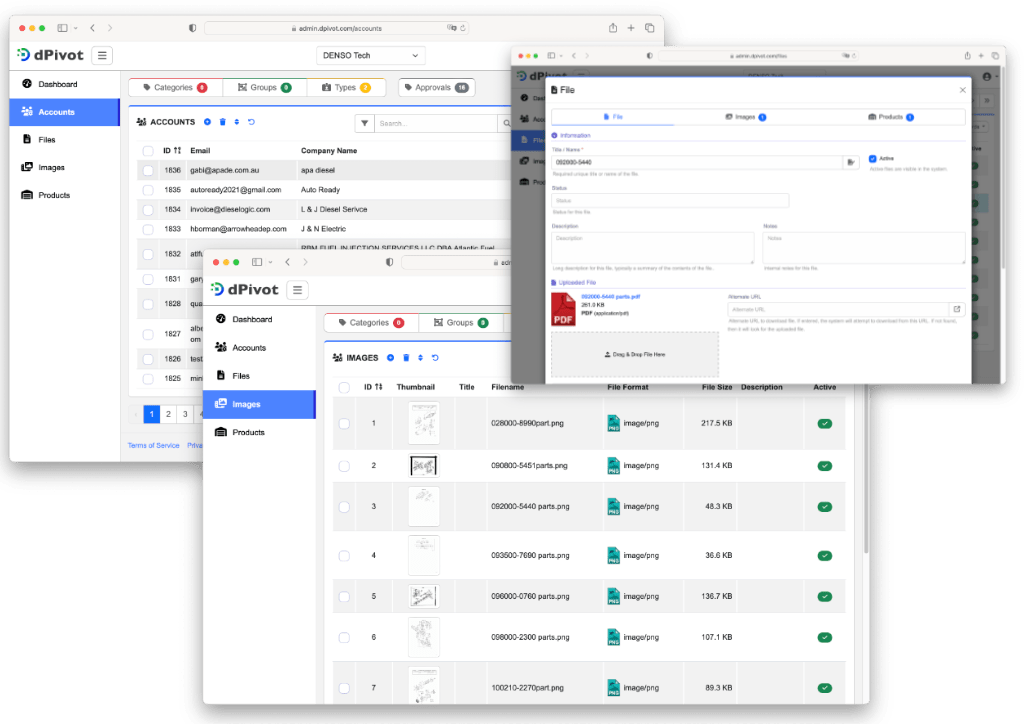Click the icon button beside Title / Name field

click(851, 162)
